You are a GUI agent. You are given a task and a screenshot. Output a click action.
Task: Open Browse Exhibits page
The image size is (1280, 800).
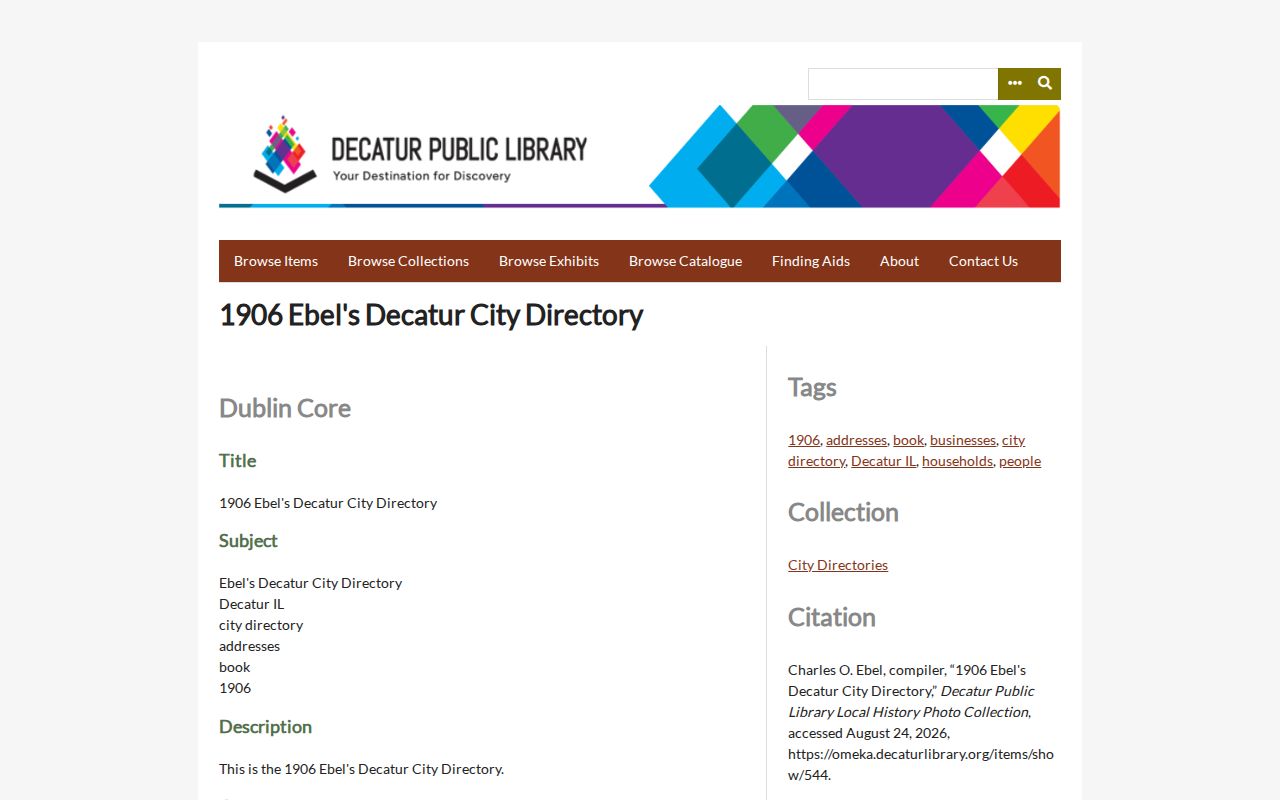pyautogui.click(x=549, y=261)
